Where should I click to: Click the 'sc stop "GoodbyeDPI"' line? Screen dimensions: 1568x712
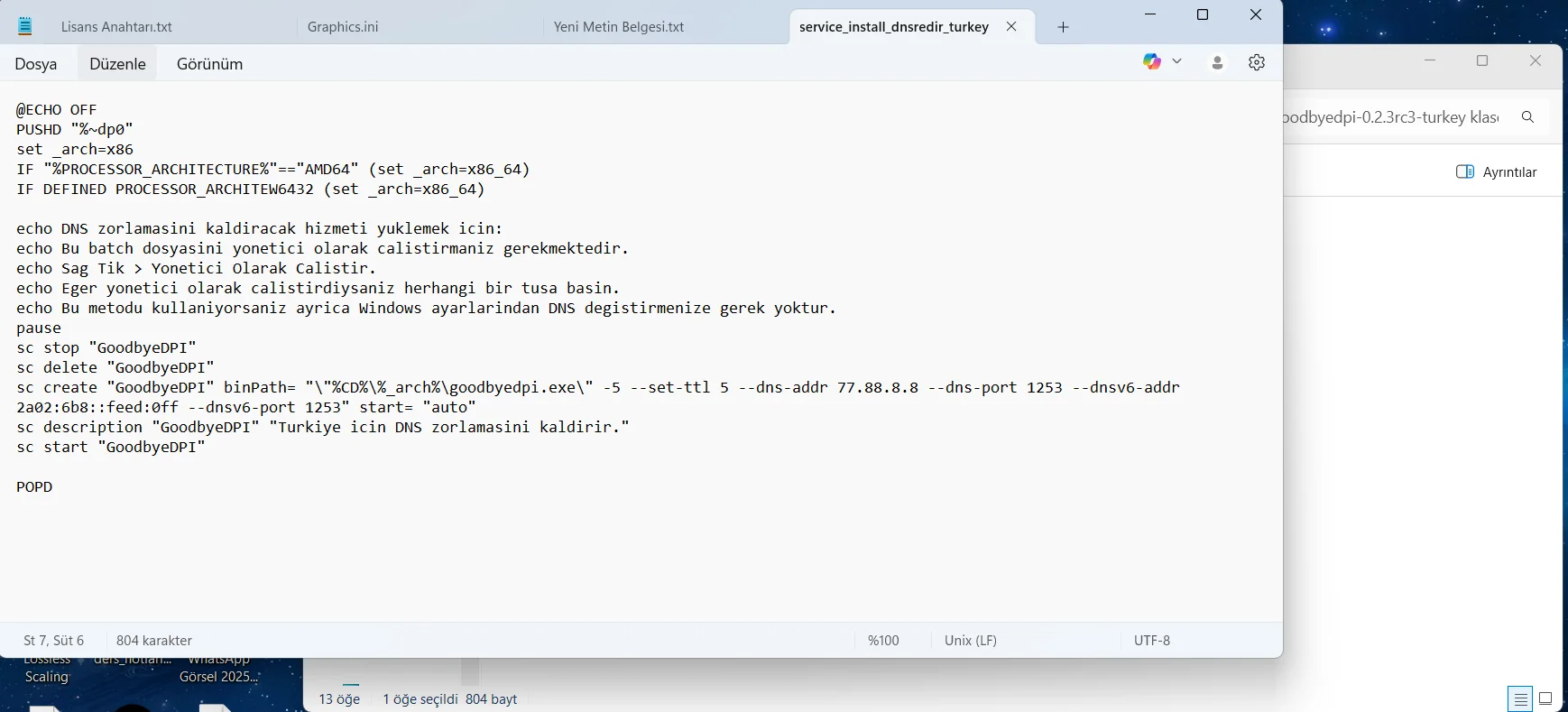[x=106, y=348]
